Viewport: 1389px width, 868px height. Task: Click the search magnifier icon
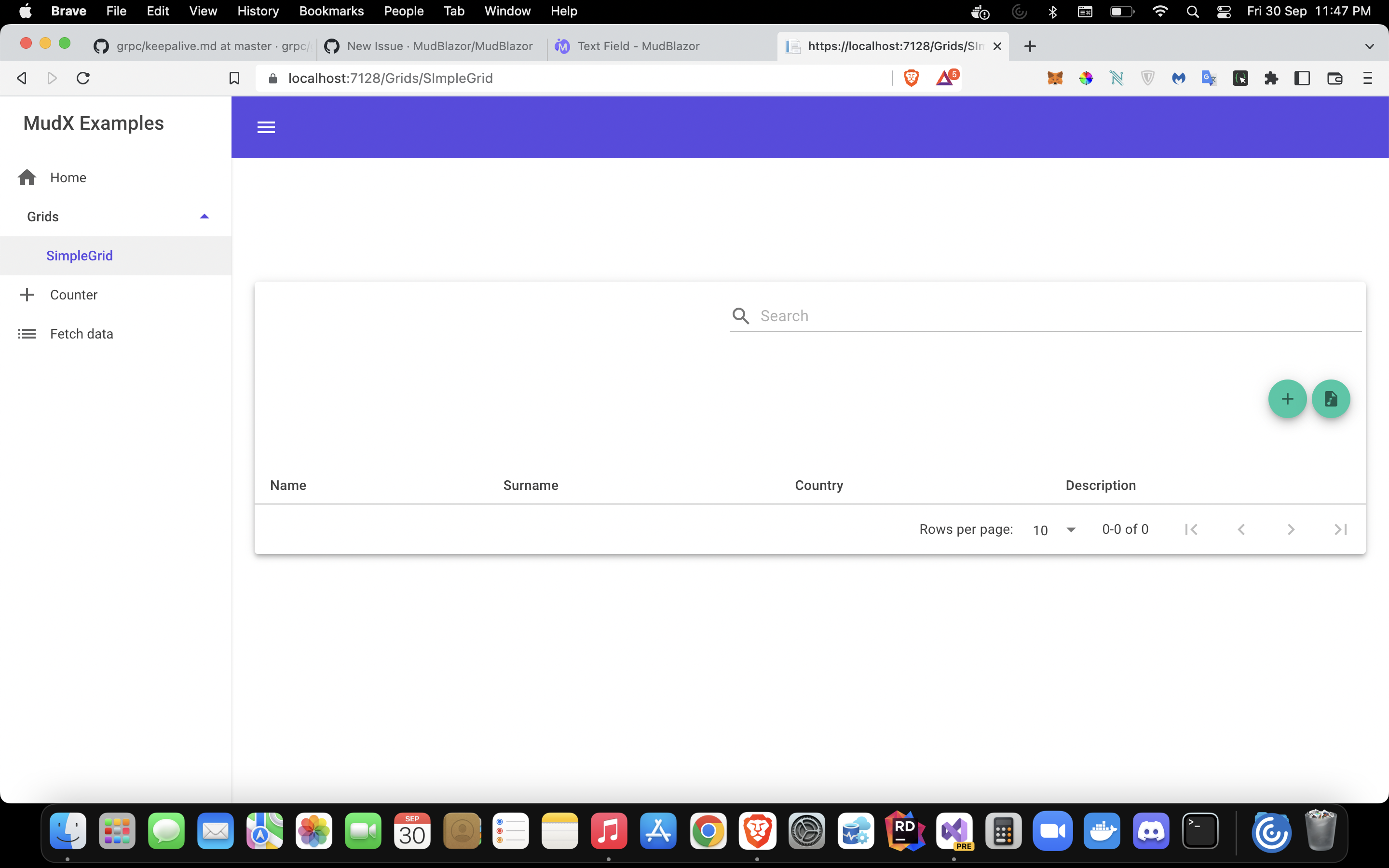tap(740, 316)
